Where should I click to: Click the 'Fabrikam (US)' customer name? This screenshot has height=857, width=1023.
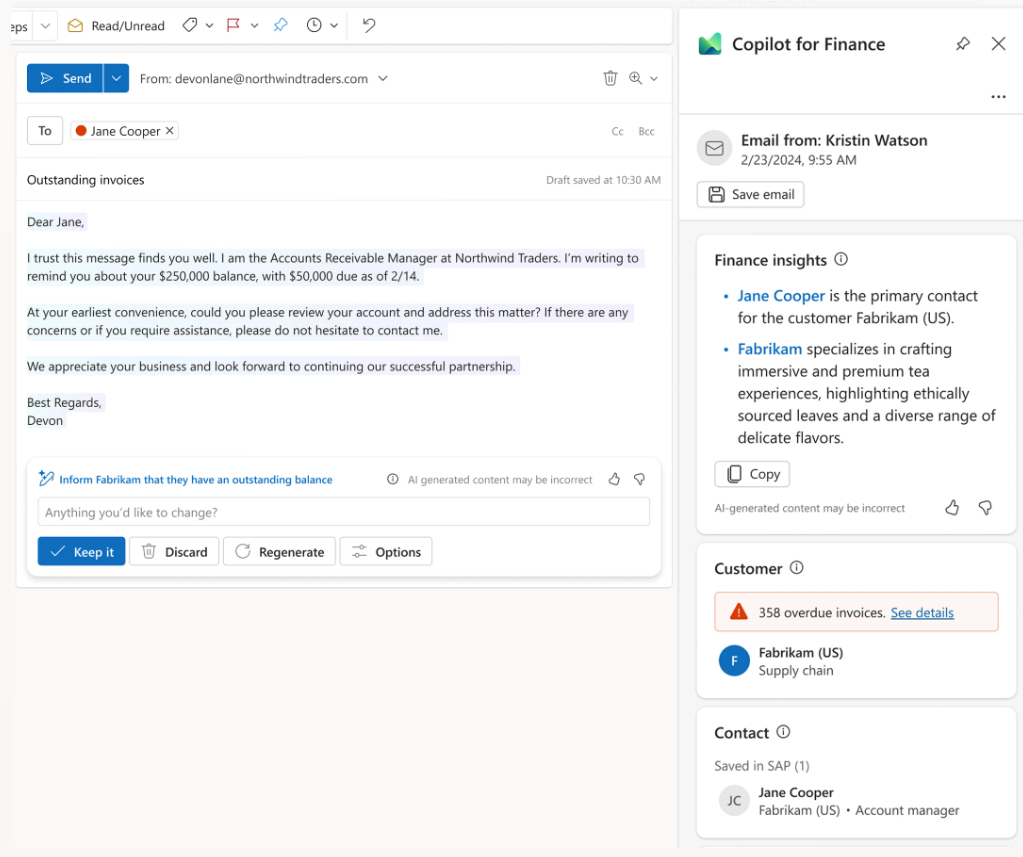pos(801,653)
